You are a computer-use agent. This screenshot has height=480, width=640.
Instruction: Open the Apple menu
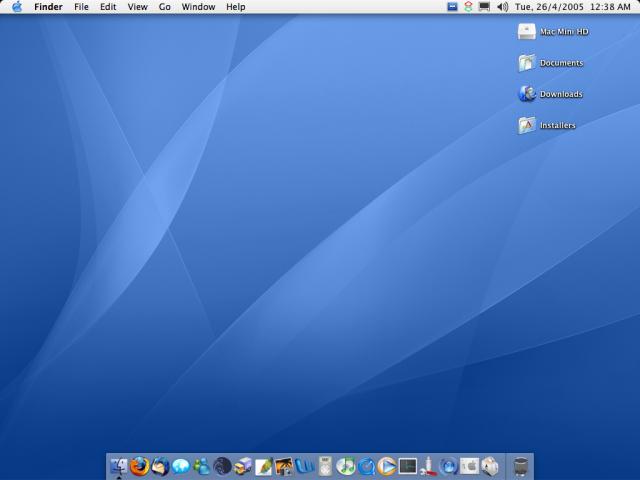17,7
